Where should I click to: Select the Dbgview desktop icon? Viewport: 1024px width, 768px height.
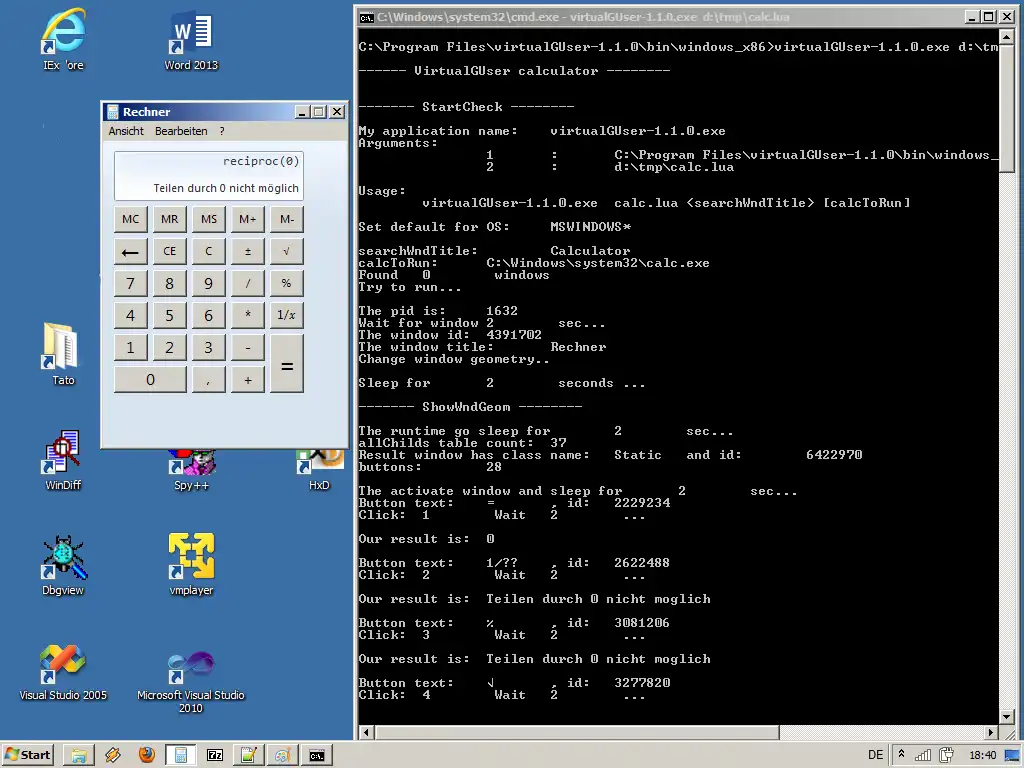pos(63,565)
